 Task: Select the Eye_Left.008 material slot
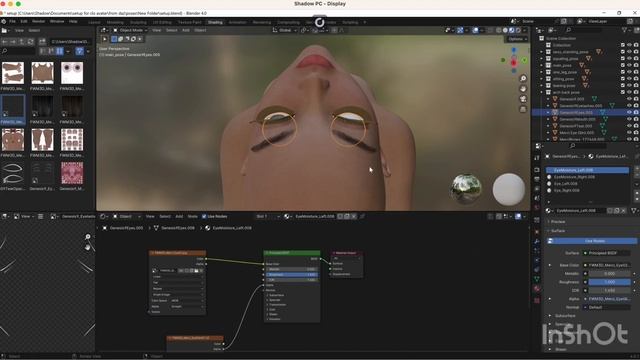coord(588,184)
